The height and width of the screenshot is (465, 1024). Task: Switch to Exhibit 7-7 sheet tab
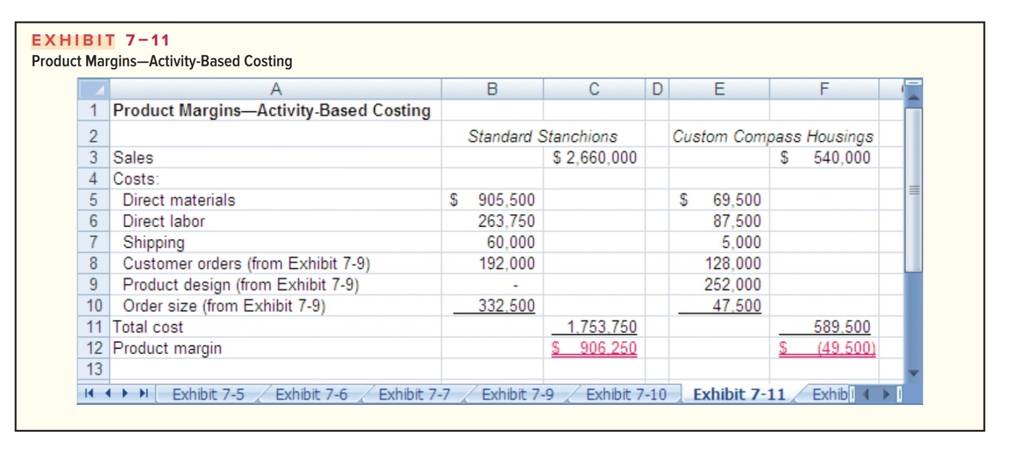click(x=415, y=394)
